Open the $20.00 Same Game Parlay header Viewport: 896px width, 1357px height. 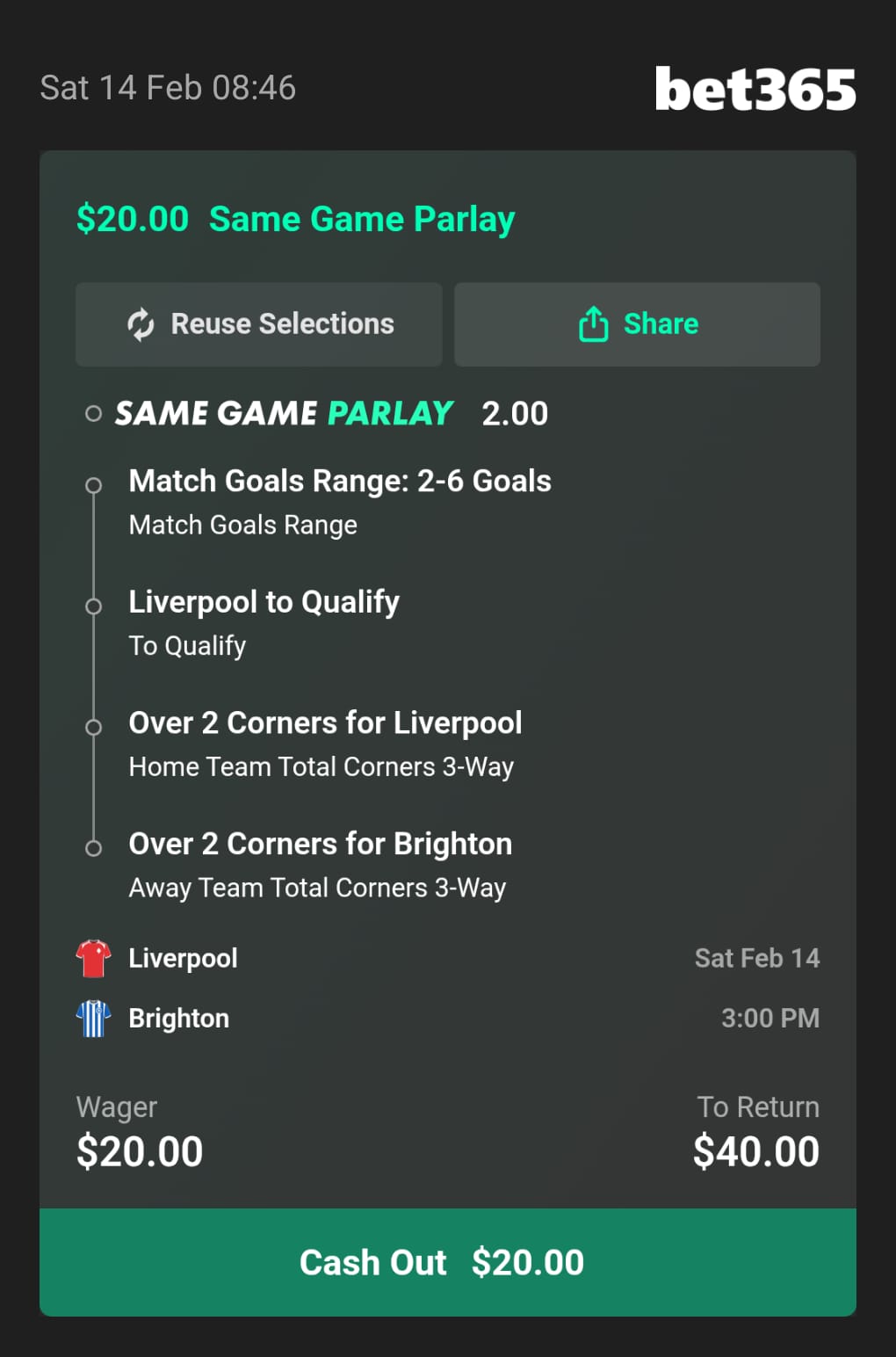tap(295, 219)
